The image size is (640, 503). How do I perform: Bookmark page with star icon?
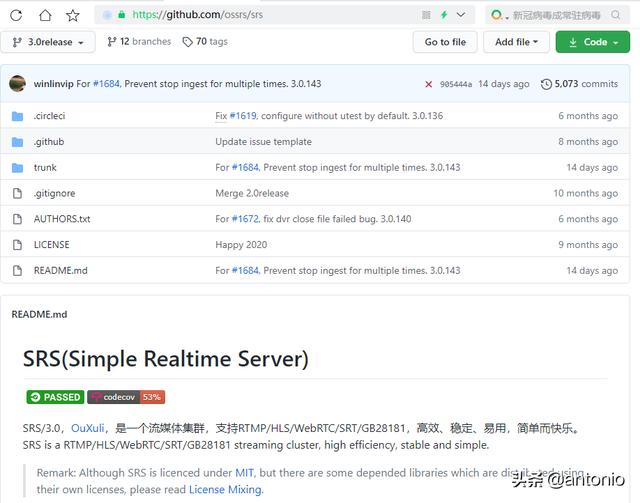tap(73, 15)
